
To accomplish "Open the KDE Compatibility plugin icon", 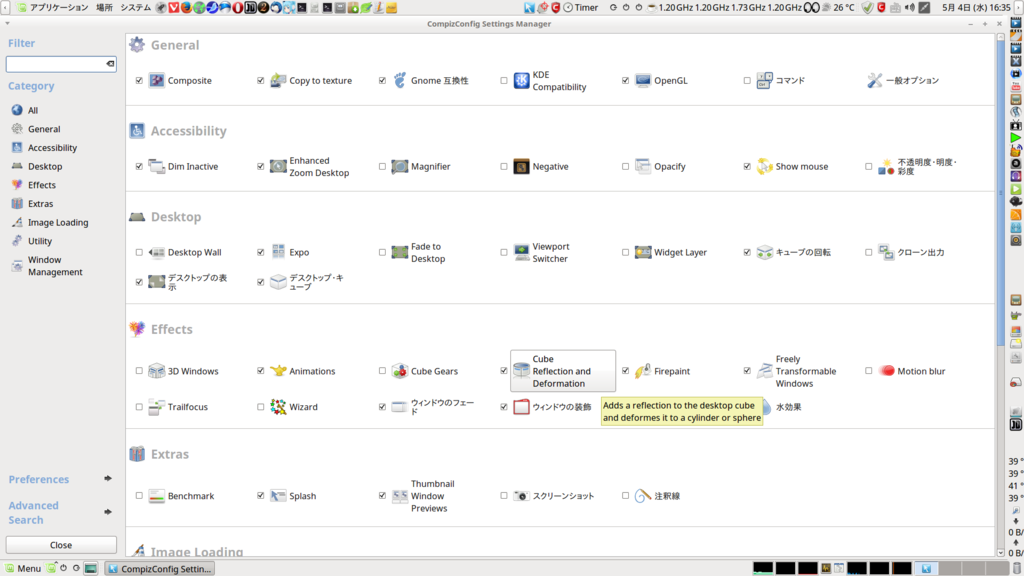I will click(521, 80).
